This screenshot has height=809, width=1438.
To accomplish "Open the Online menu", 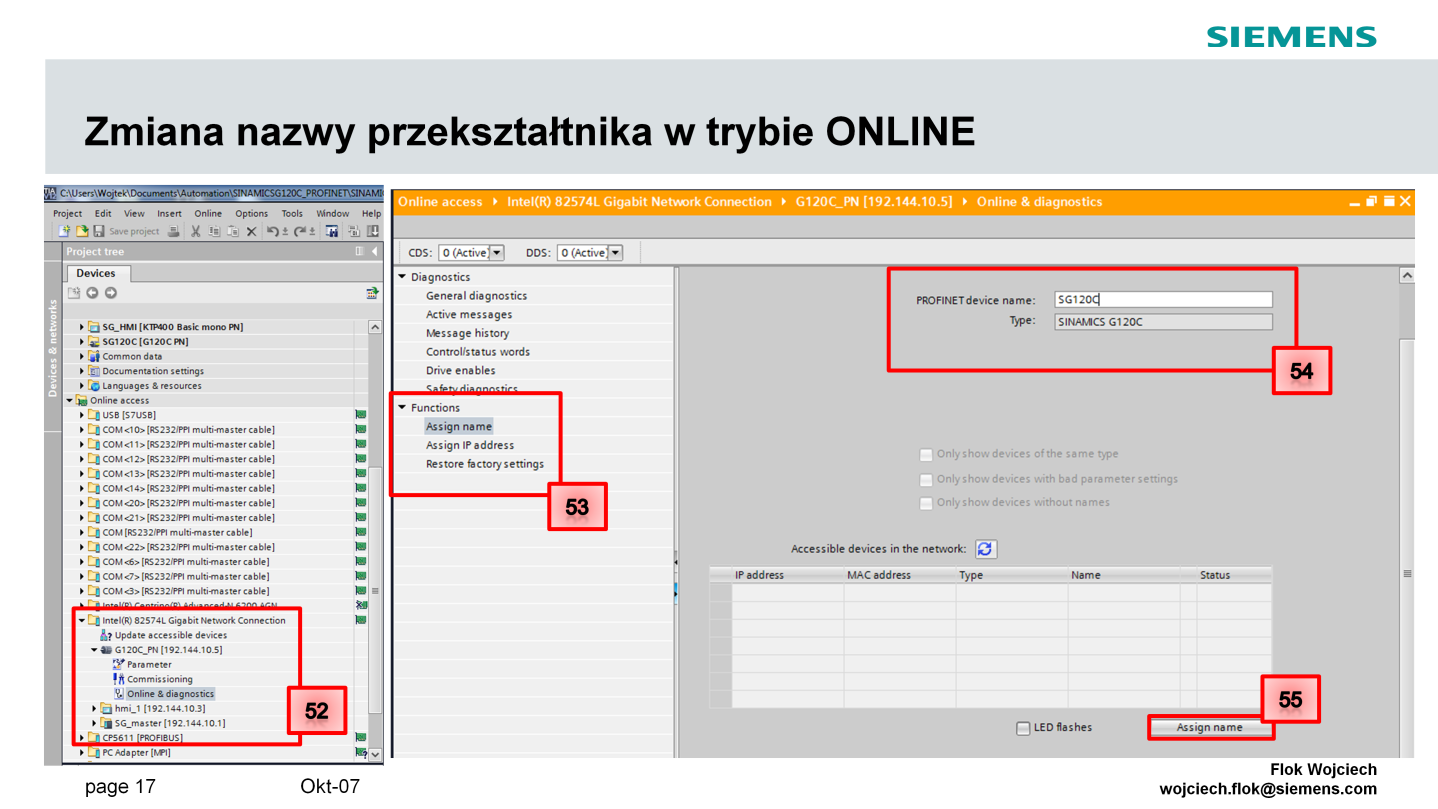I will click(x=208, y=213).
